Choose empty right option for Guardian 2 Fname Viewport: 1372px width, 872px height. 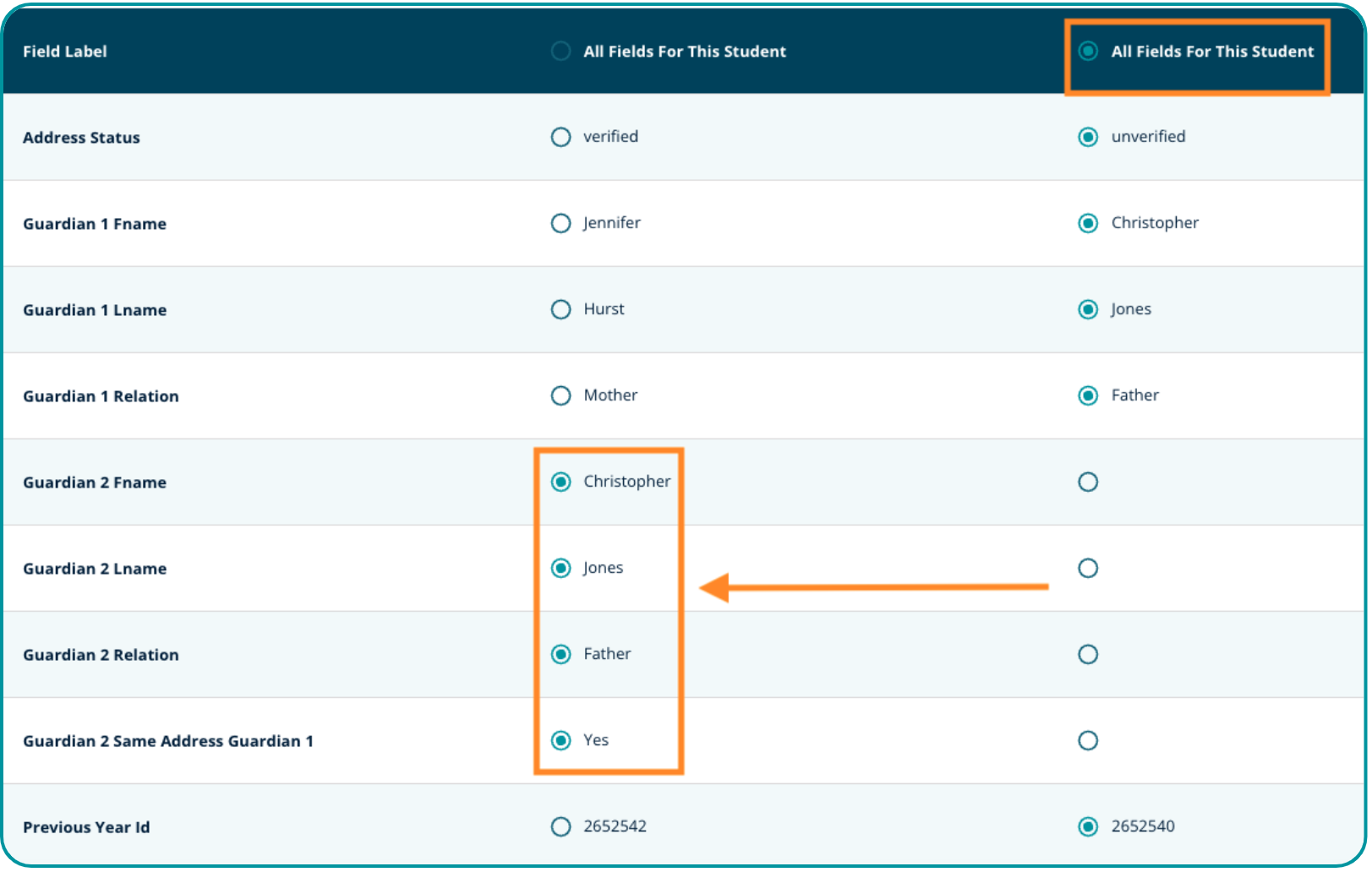1088,482
